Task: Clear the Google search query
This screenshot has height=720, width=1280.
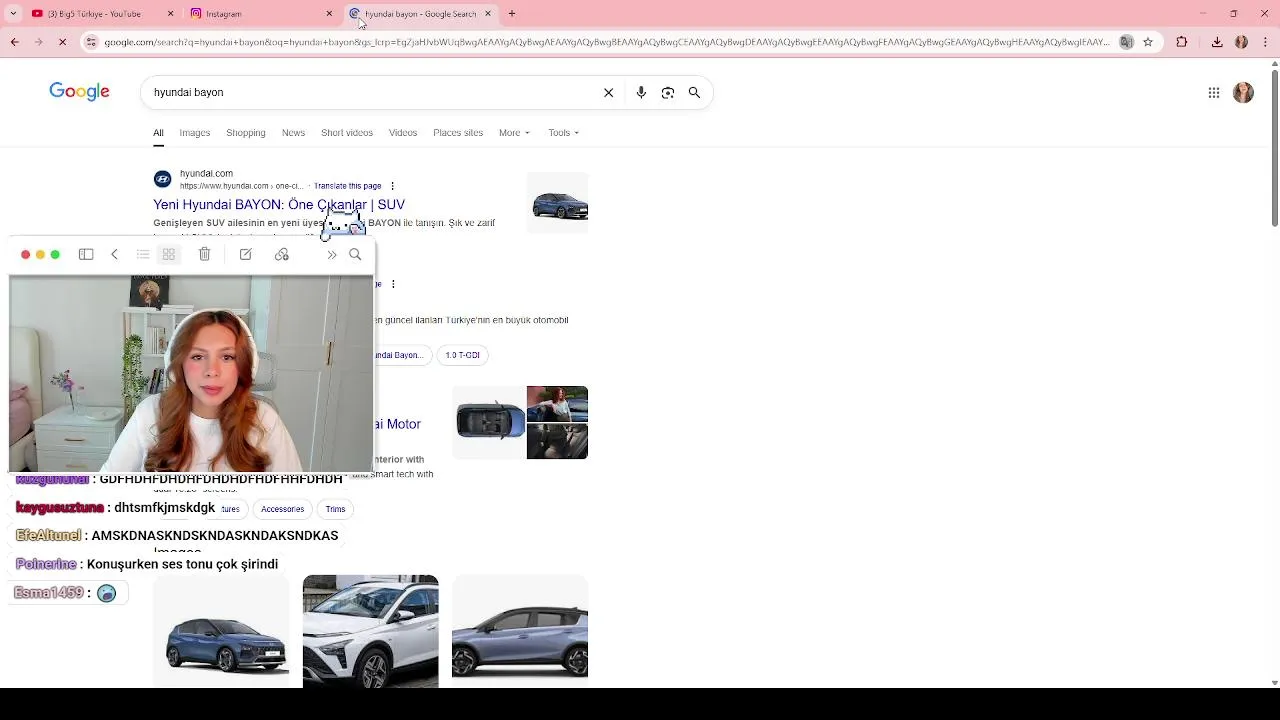Action: coord(608,92)
